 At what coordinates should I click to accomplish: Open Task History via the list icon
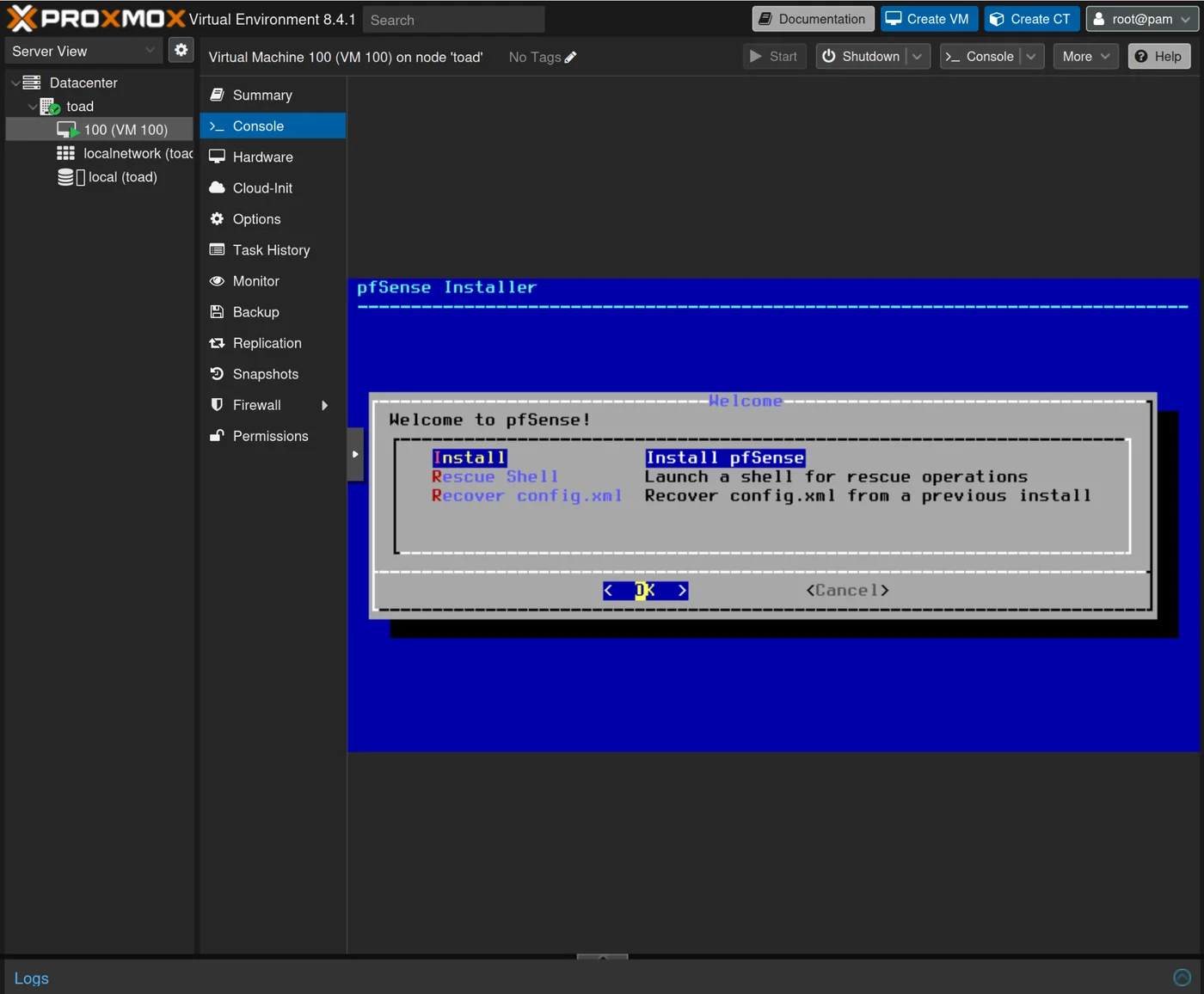(x=217, y=249)
